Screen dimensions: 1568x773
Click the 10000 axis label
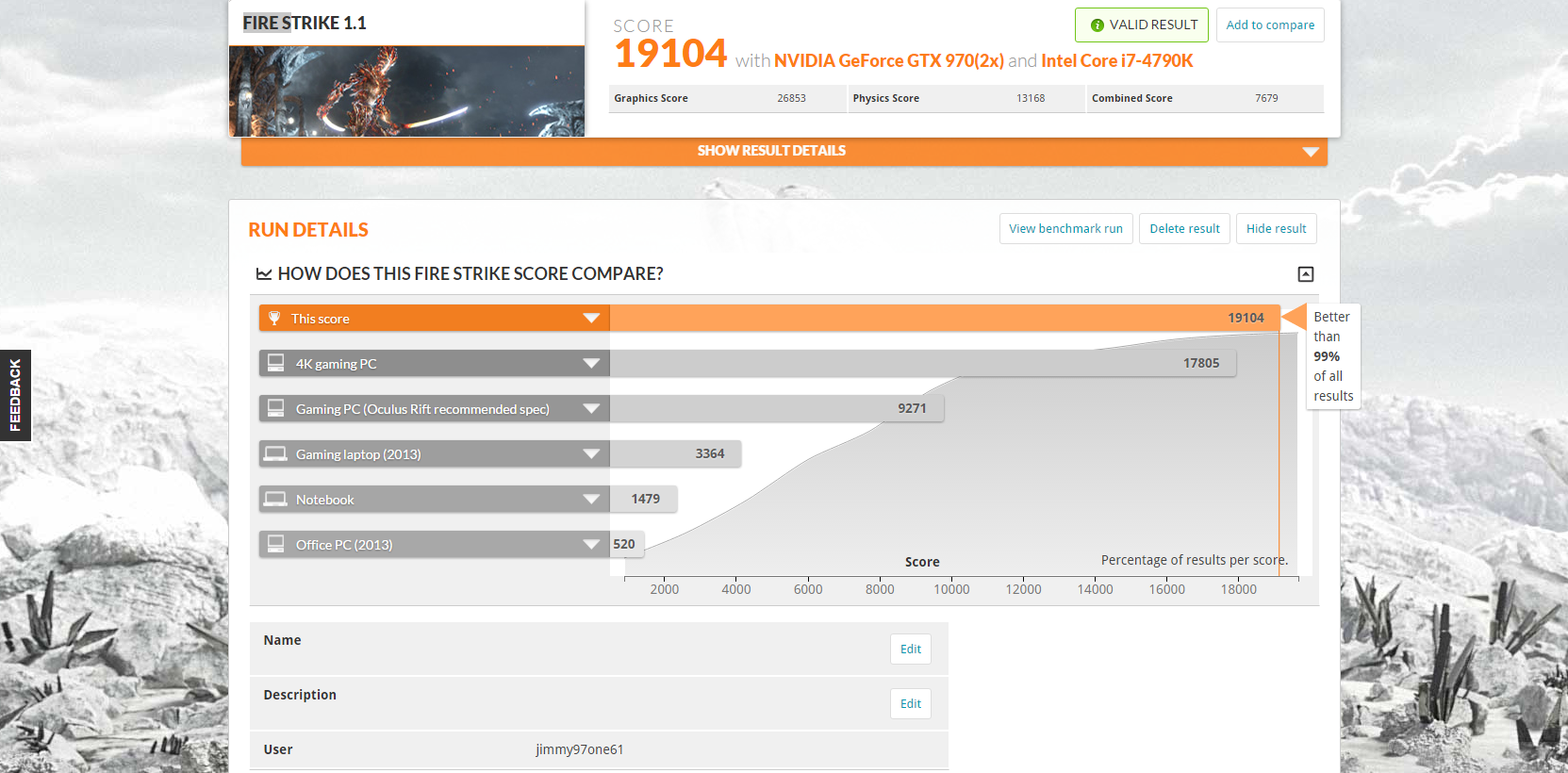pos(951,589)
